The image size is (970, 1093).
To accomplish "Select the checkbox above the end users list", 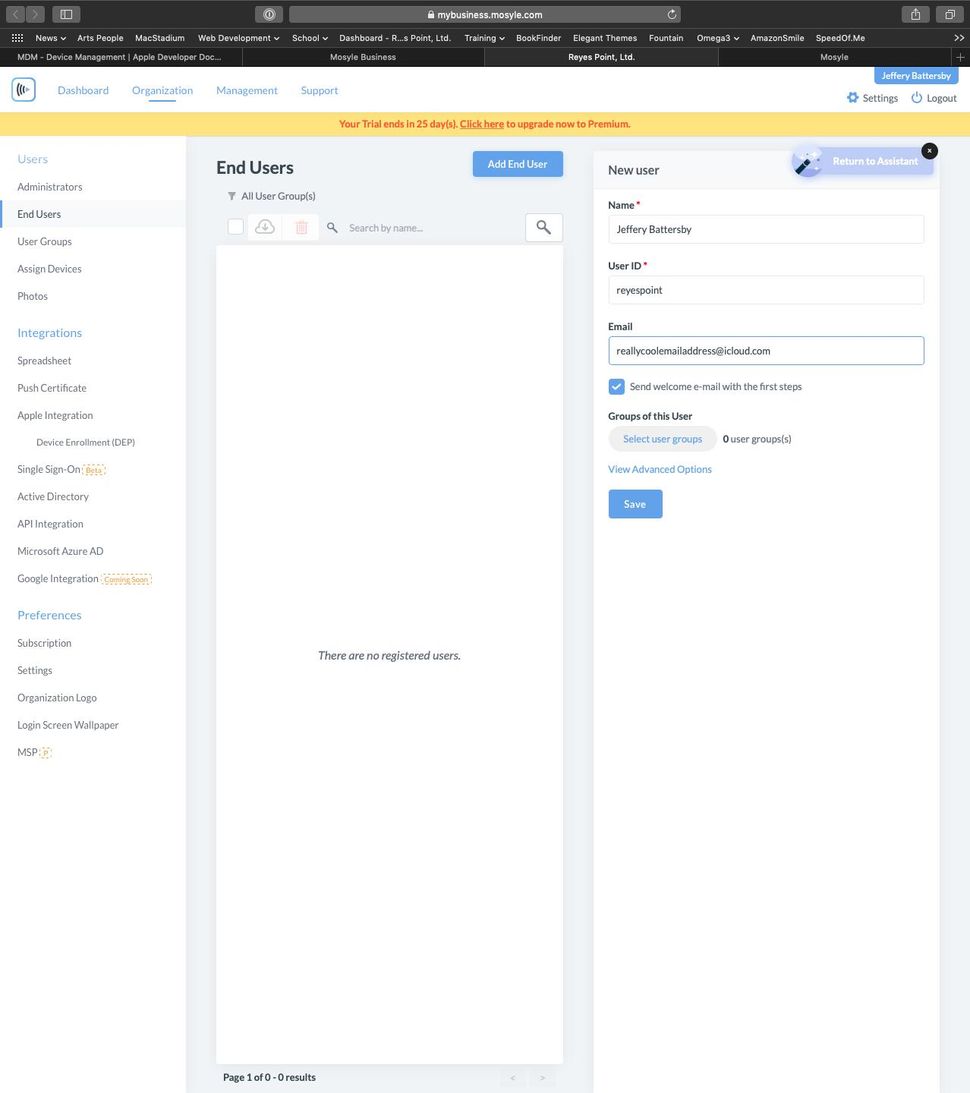I will (x=235, y=227).
